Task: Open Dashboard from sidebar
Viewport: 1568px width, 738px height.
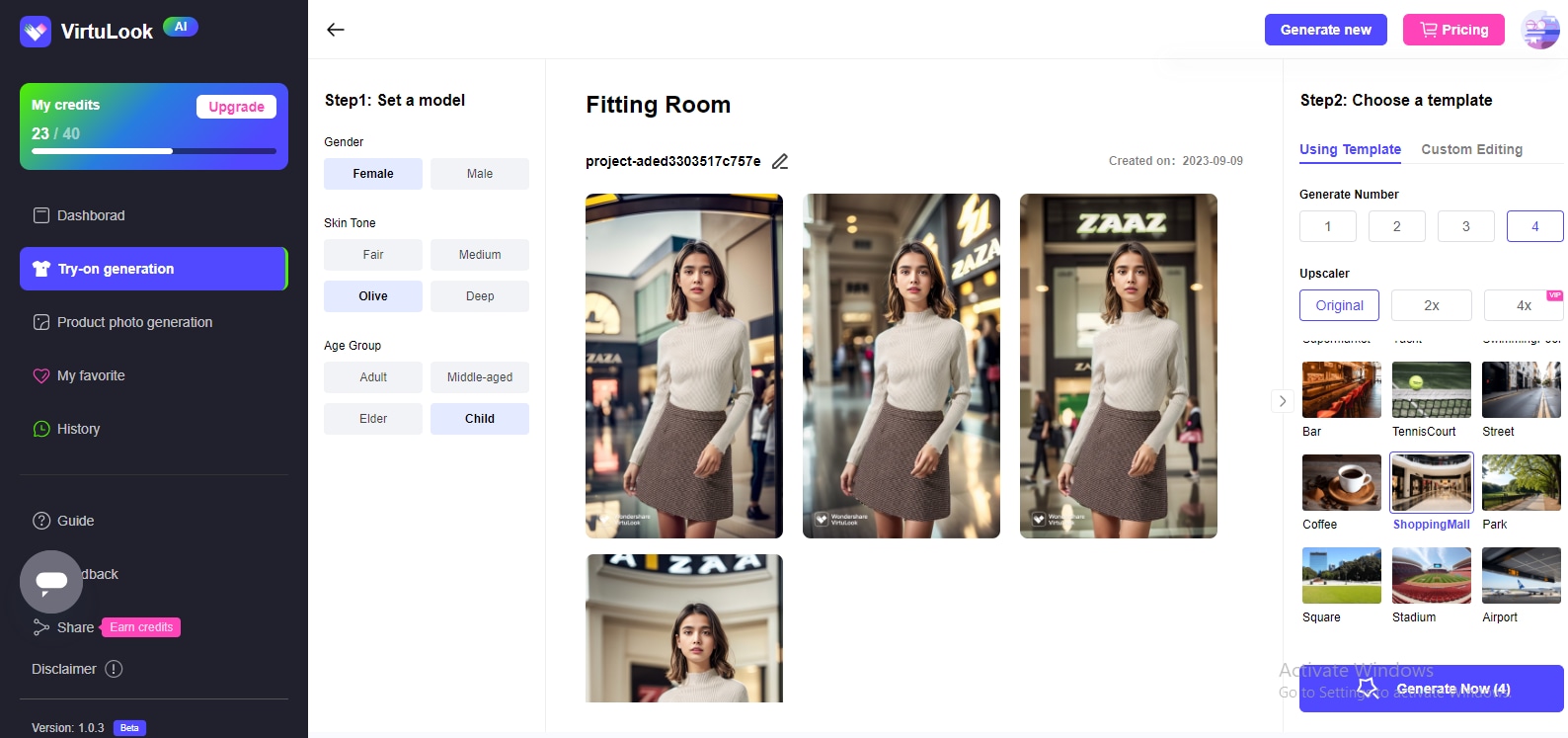Action: click(x=154, y=215)
